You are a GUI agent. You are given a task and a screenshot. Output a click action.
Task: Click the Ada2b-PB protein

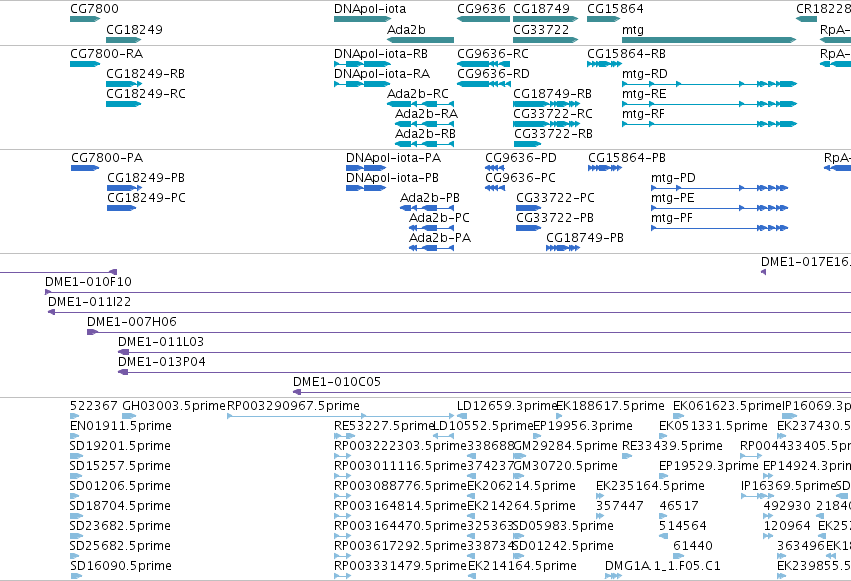pyautogui.click(x=427, y=208)
